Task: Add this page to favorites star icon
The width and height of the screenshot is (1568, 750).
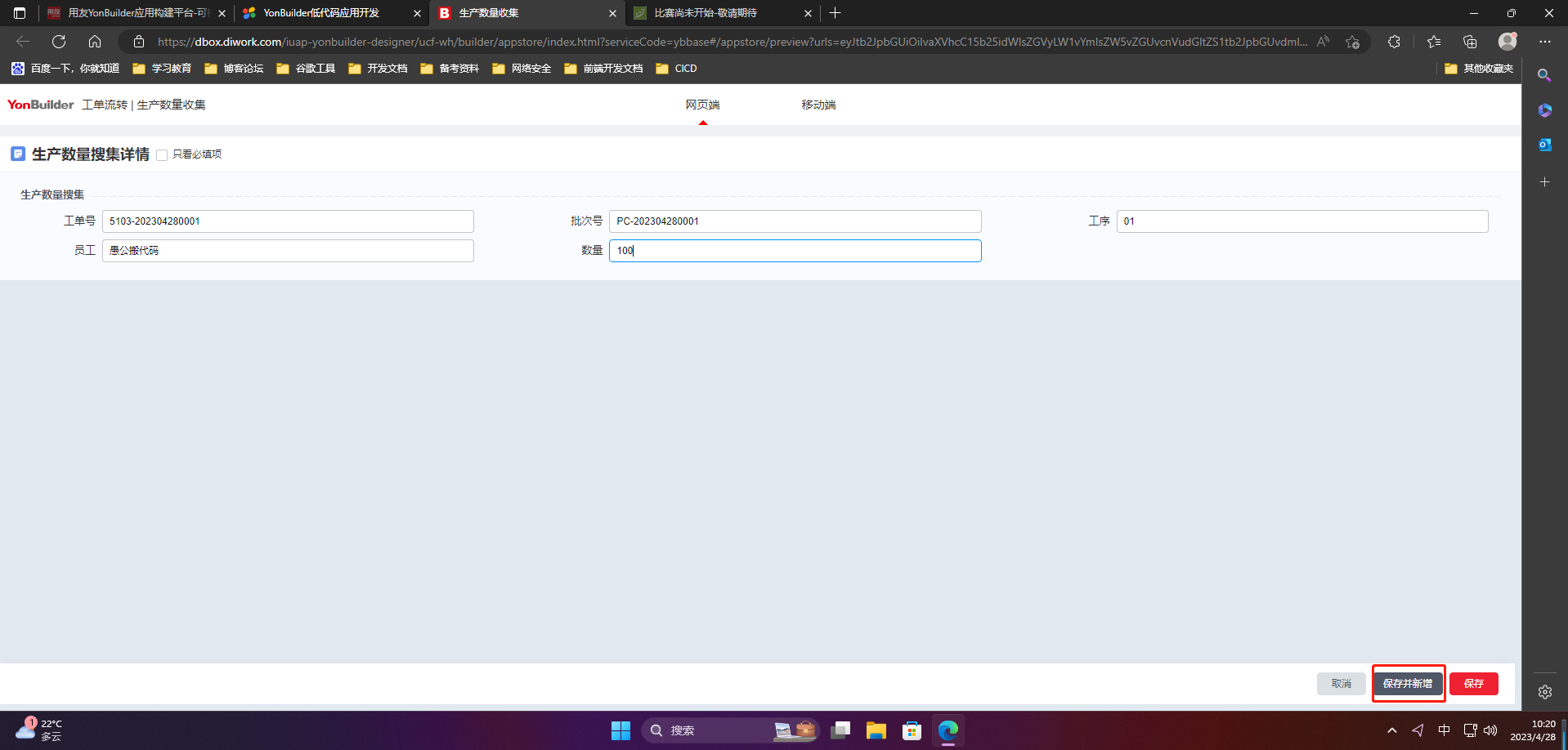Action: coord(1352,42)
